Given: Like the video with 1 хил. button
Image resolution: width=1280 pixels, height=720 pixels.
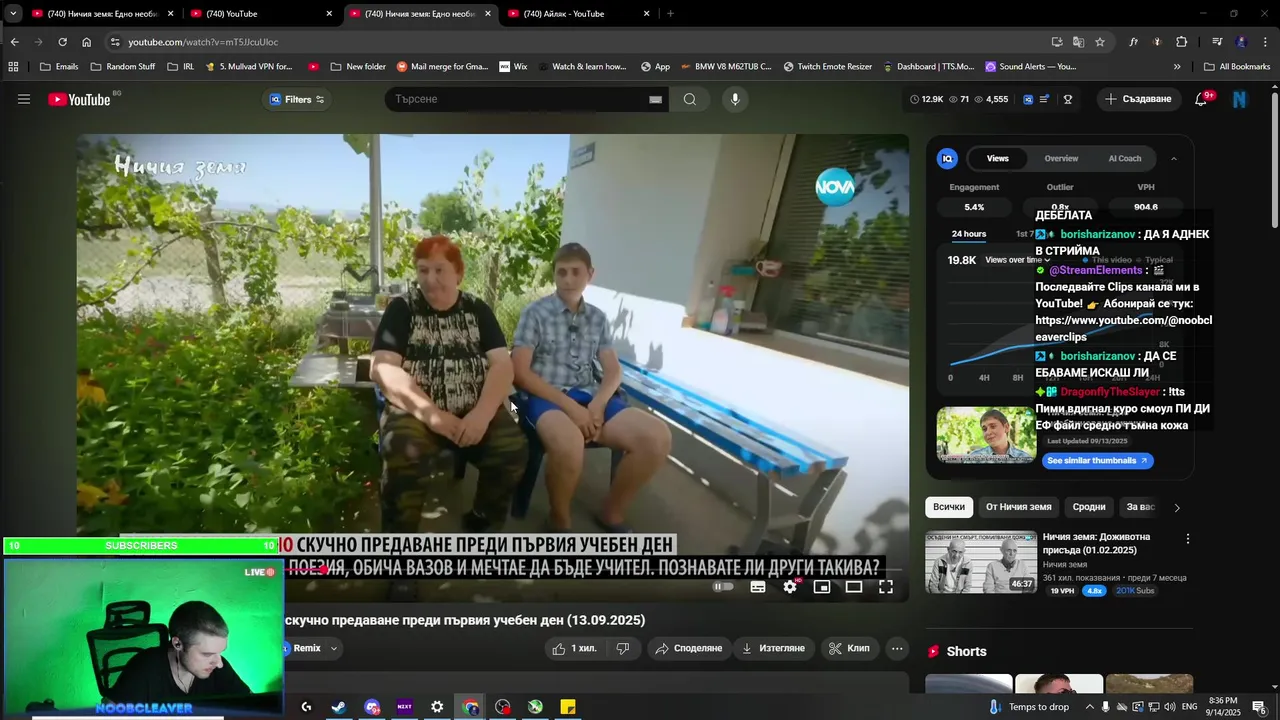Looking at the screenshot, I should 575,648.
